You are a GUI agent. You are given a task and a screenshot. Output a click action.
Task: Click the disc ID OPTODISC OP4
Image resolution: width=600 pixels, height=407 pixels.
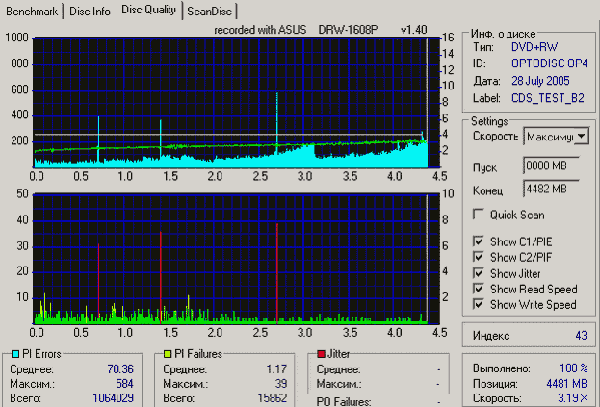pyautogui.click(x=549, y=63)
